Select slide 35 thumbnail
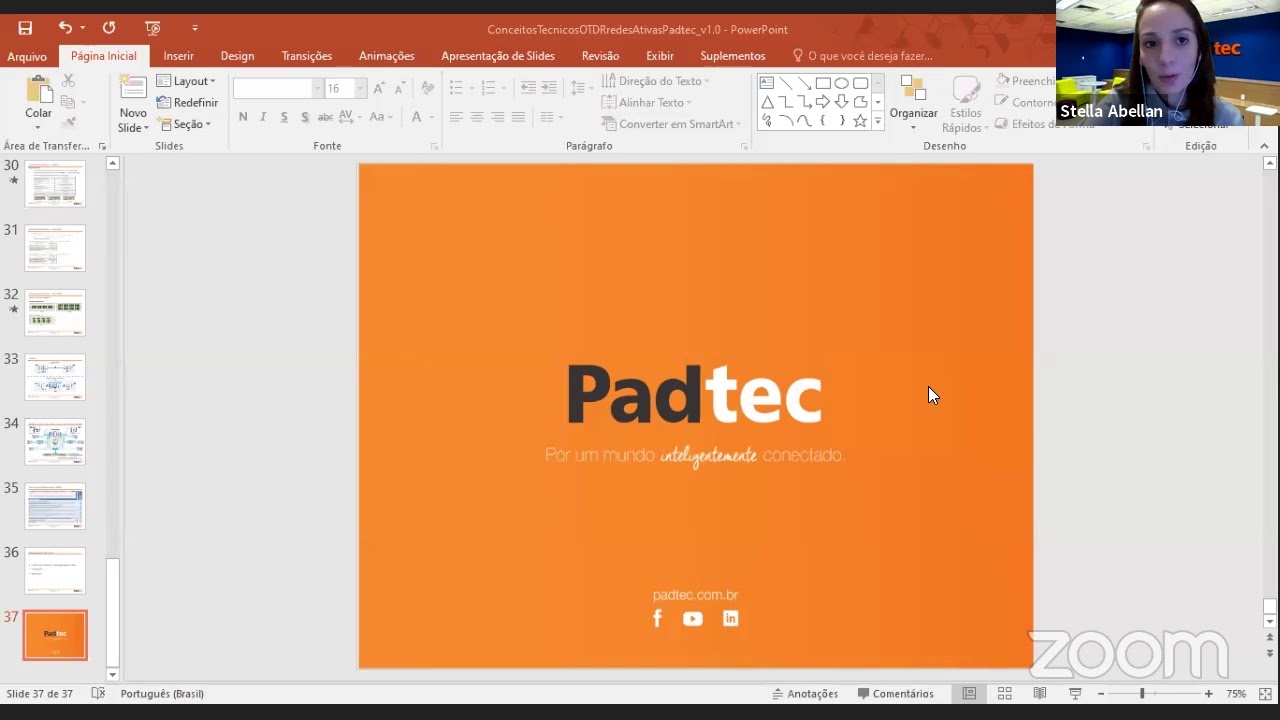 pyautogui.click(x=55, y=506)
